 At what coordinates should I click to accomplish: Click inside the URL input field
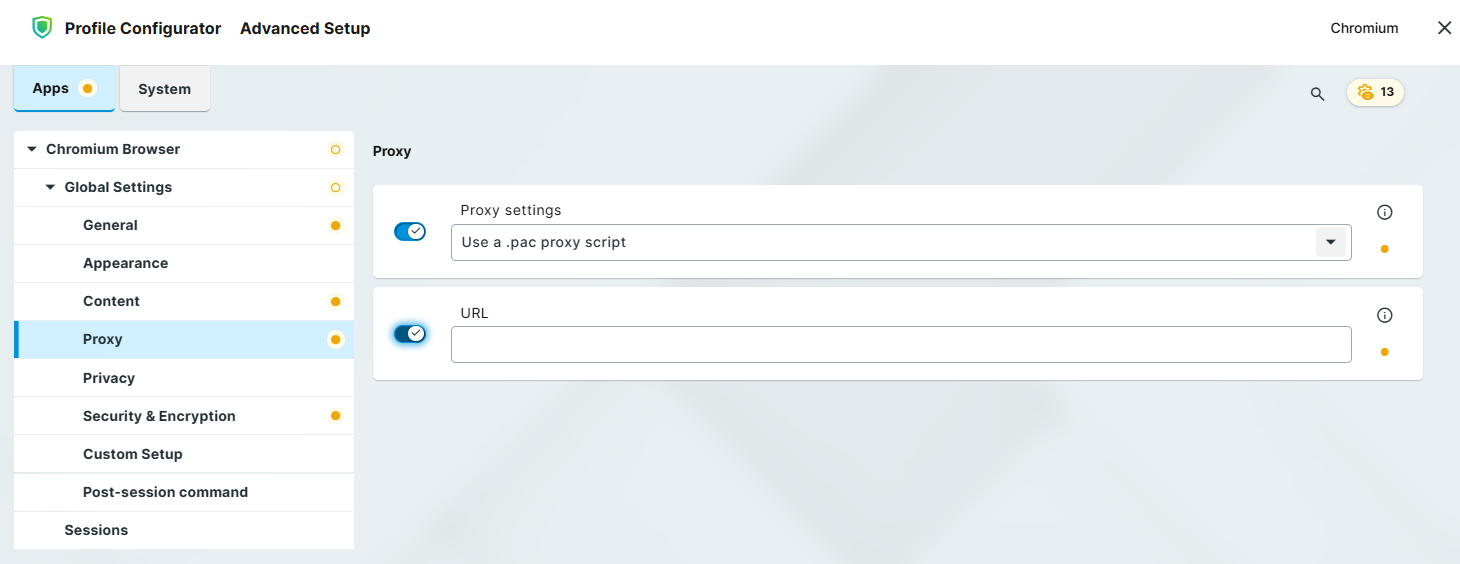900,345
